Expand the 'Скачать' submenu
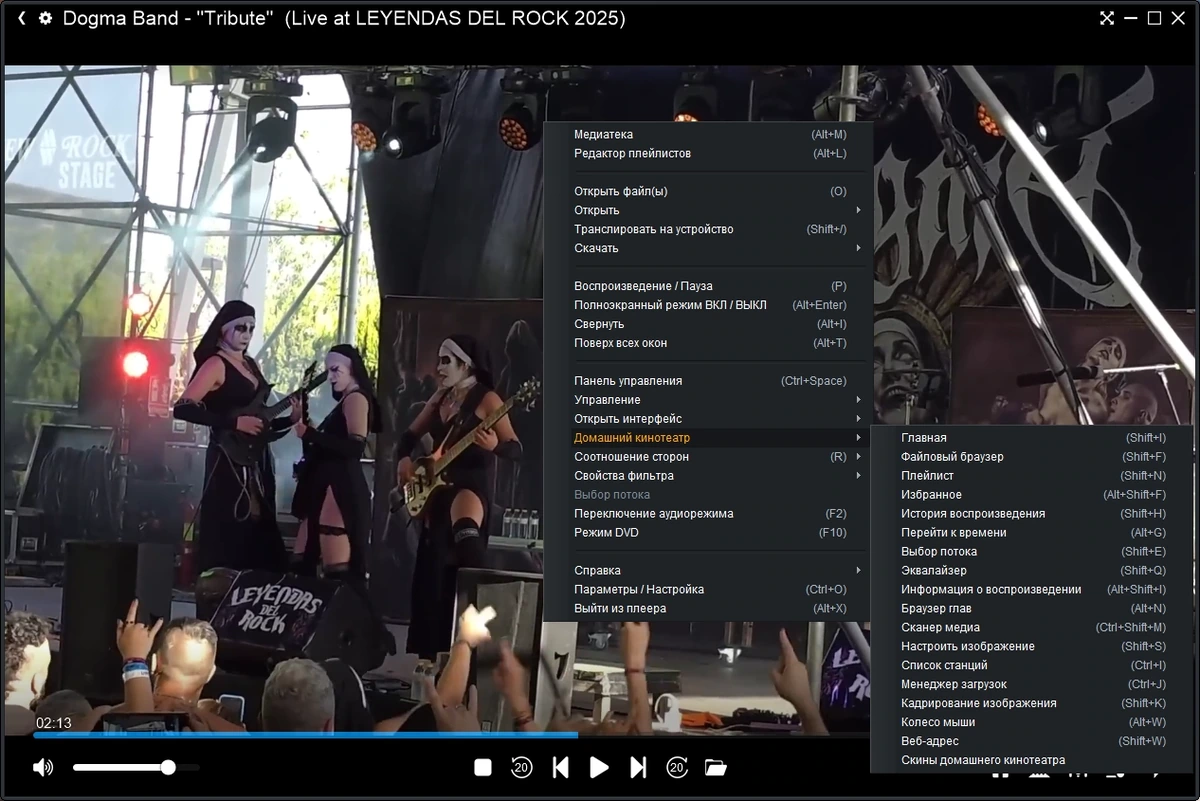 coord(710,248)
